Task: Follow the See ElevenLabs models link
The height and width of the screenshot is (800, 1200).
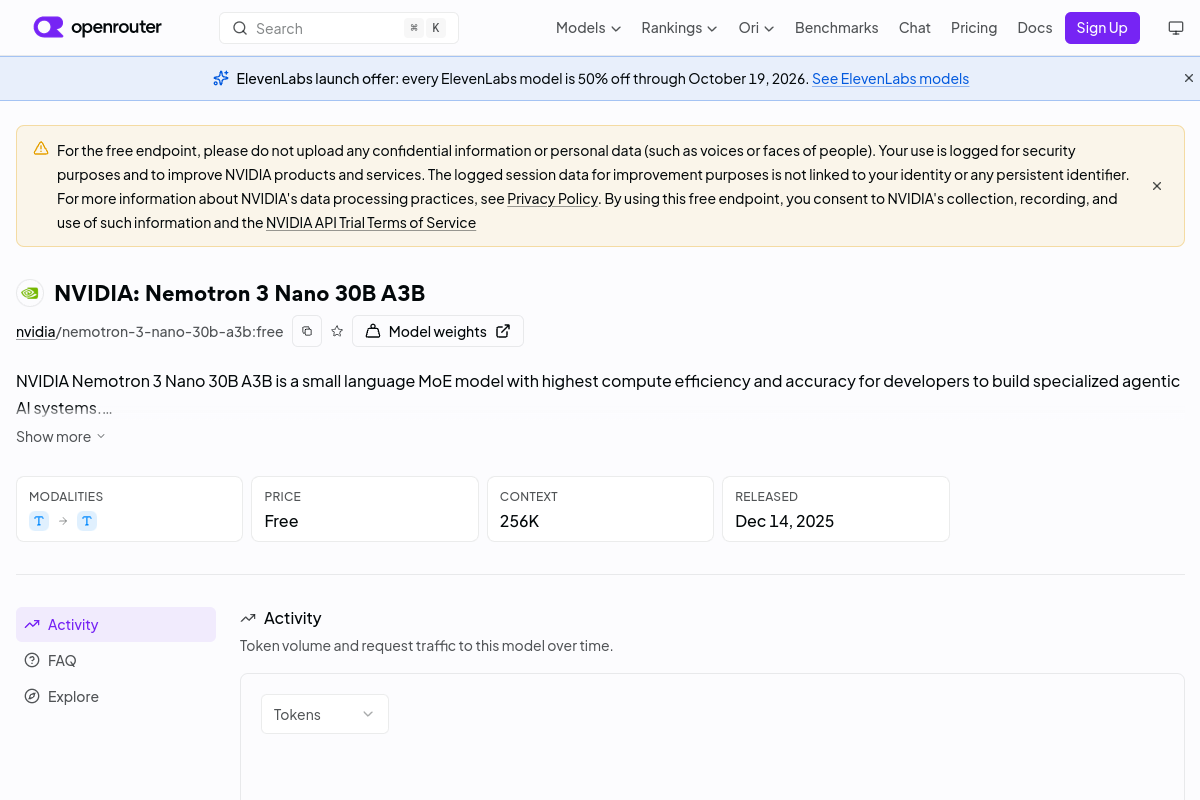Action: coord(890,79)
